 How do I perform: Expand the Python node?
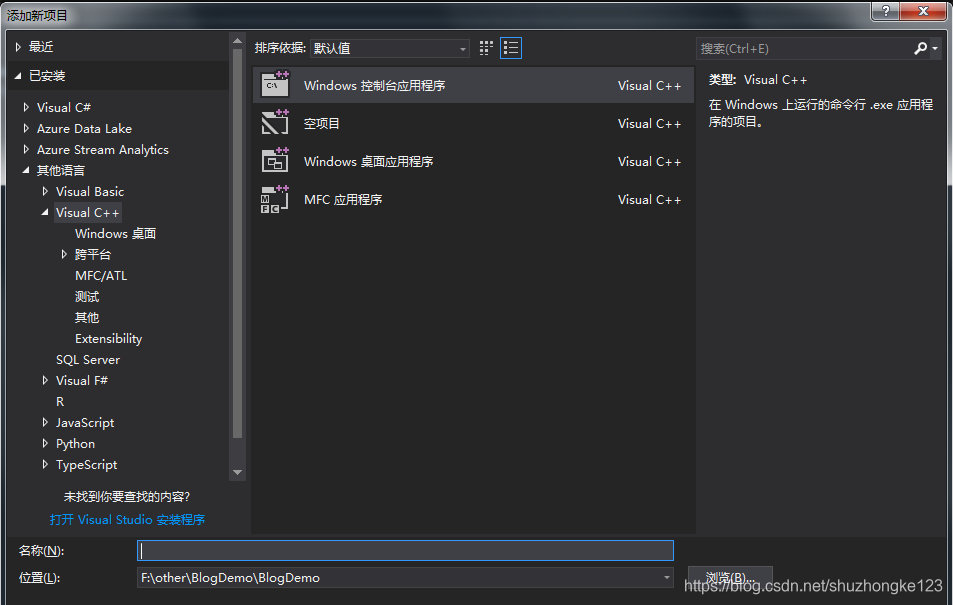tap(45, 443)
